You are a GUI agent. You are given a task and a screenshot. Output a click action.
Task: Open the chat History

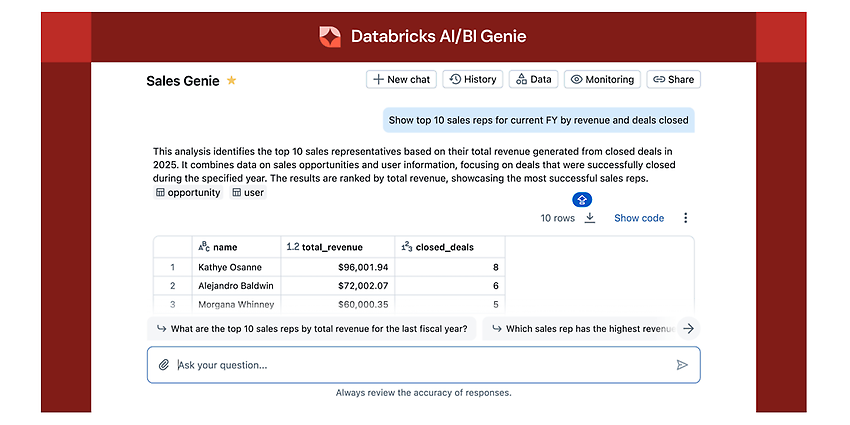[x=473, y=79]
